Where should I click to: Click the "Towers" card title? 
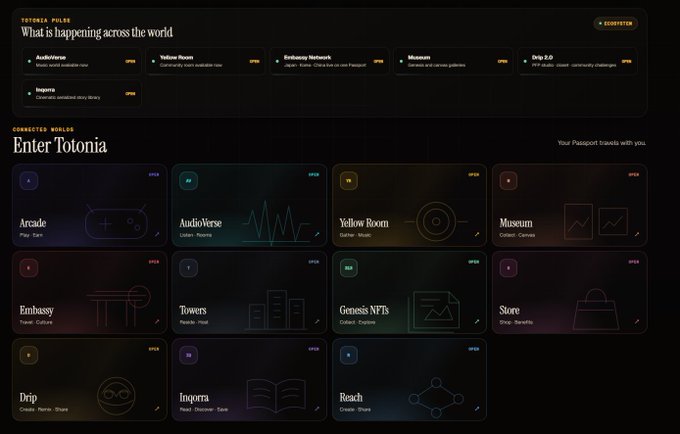pos(193,310)
